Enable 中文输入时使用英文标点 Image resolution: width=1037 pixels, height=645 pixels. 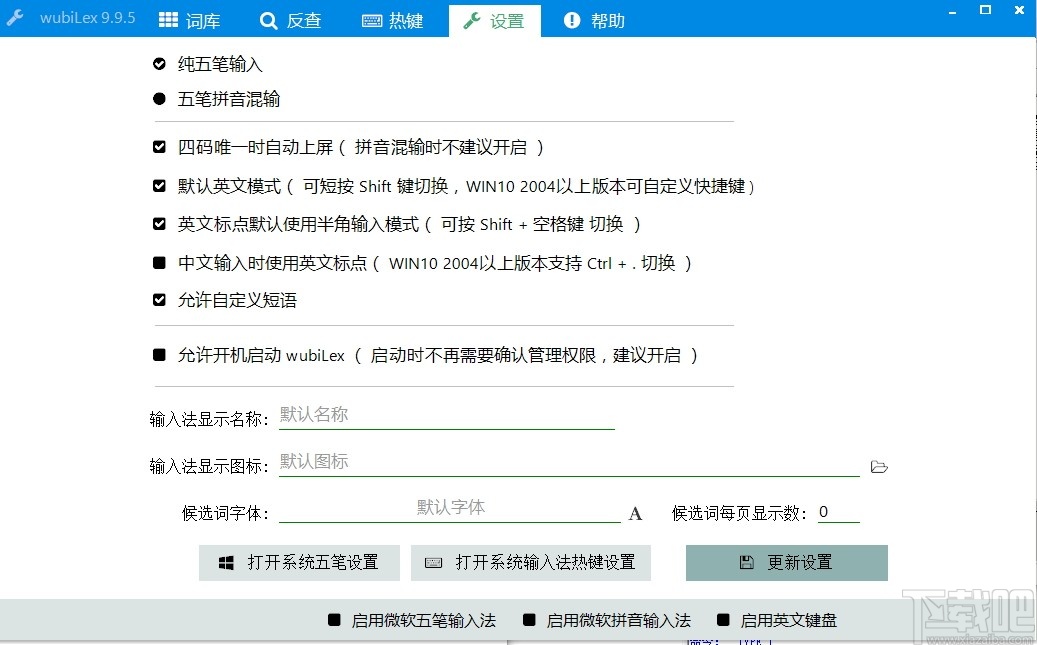tap(158, 262)
